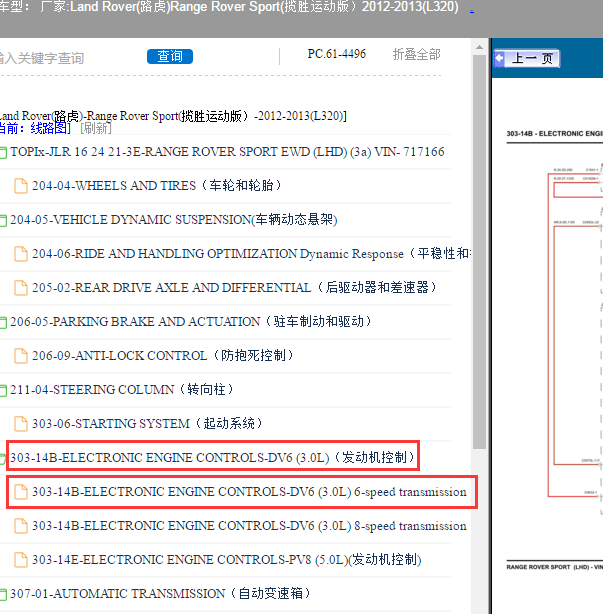603x614 pixels.
Task: Select 206-05-PARKING BRAKE AND ACTUATION entry
Action: [191, 321]
